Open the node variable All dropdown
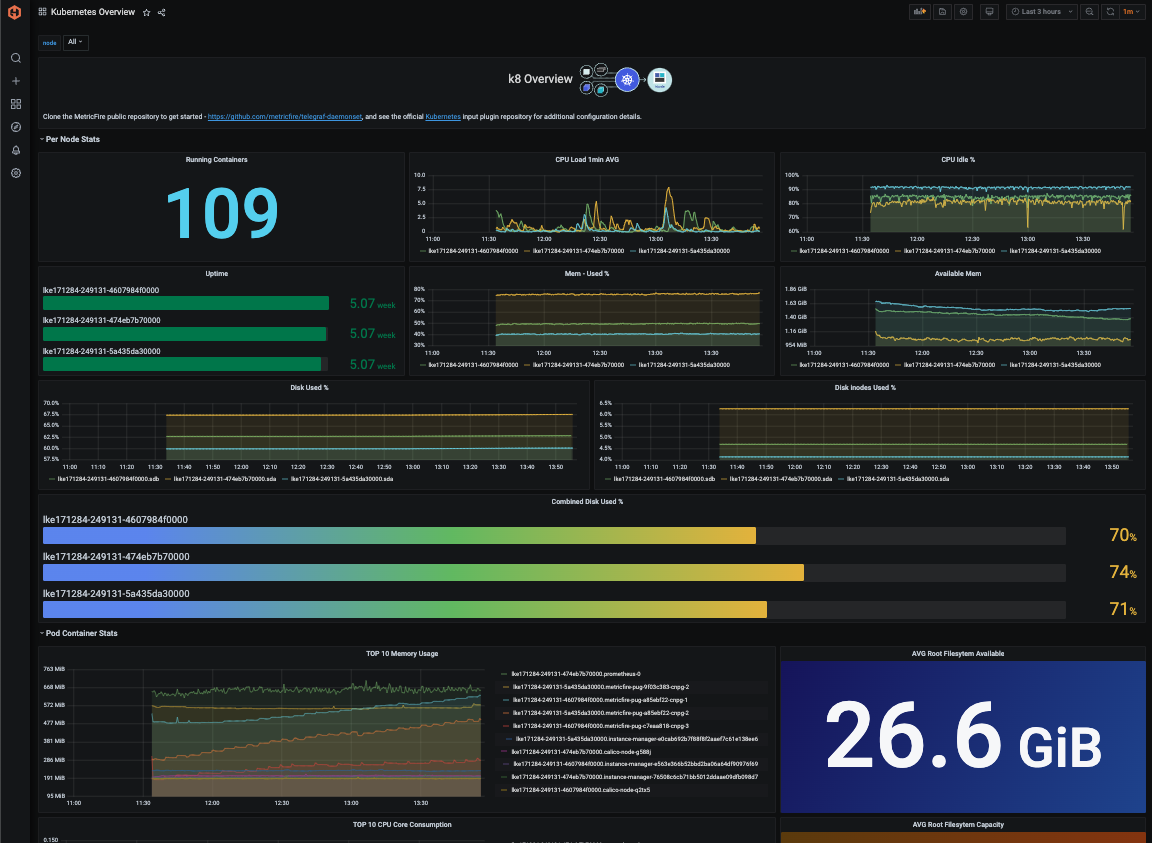The width and height of the screenshot is (1152, 843). [76, 43]
